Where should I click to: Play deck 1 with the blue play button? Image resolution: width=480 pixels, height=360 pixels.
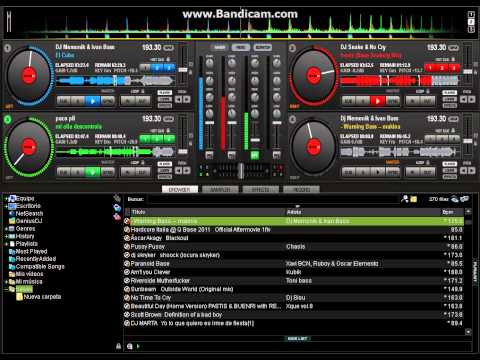(x=93, y=101)
